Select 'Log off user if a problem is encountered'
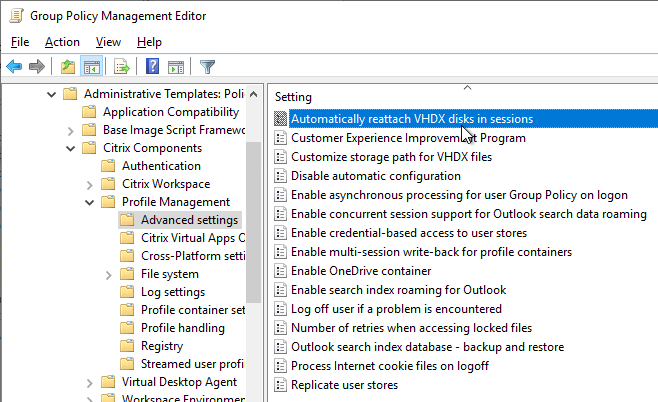Screen dimensions: 658x402 point(396,309)
